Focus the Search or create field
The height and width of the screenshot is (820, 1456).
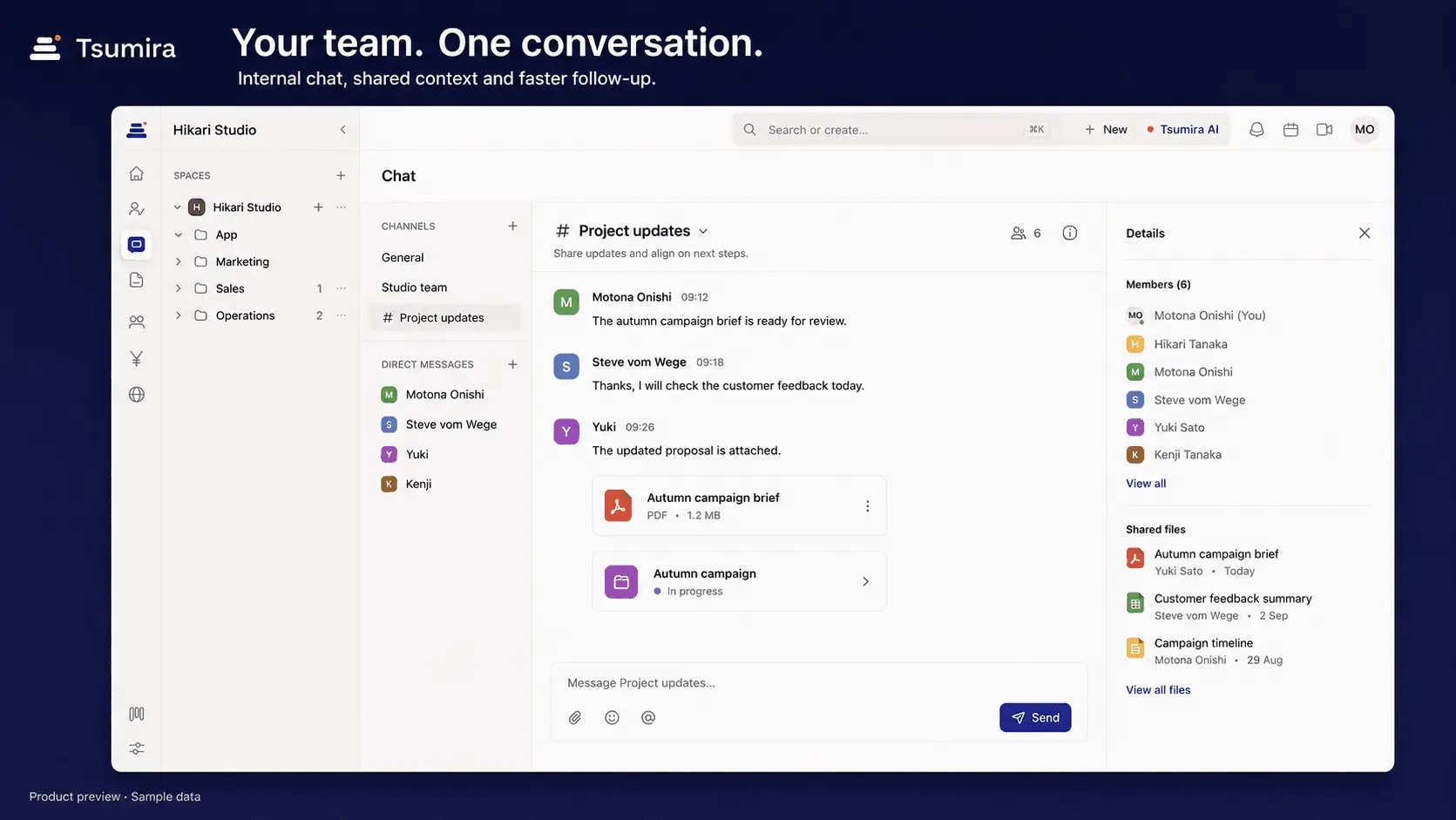click(x=894, y=129)
